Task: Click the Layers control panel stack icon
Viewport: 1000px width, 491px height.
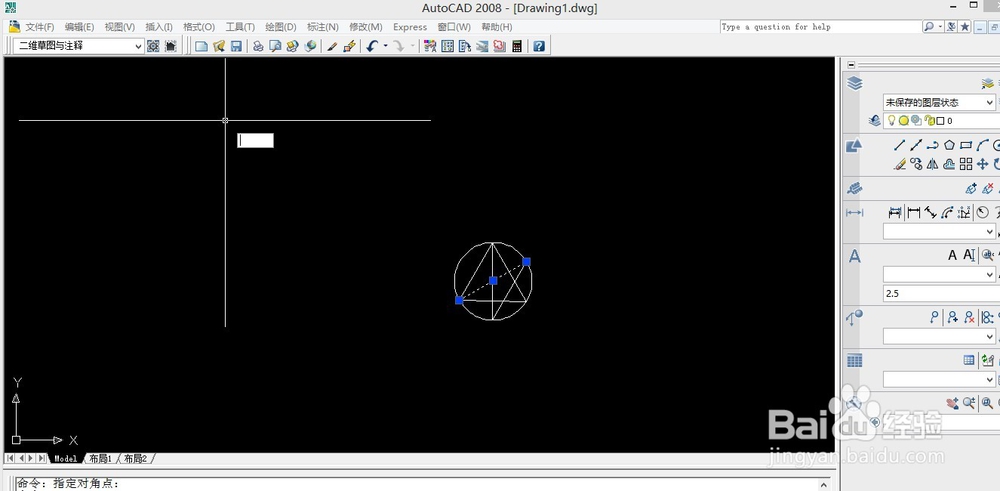Action: click(855, 84)
